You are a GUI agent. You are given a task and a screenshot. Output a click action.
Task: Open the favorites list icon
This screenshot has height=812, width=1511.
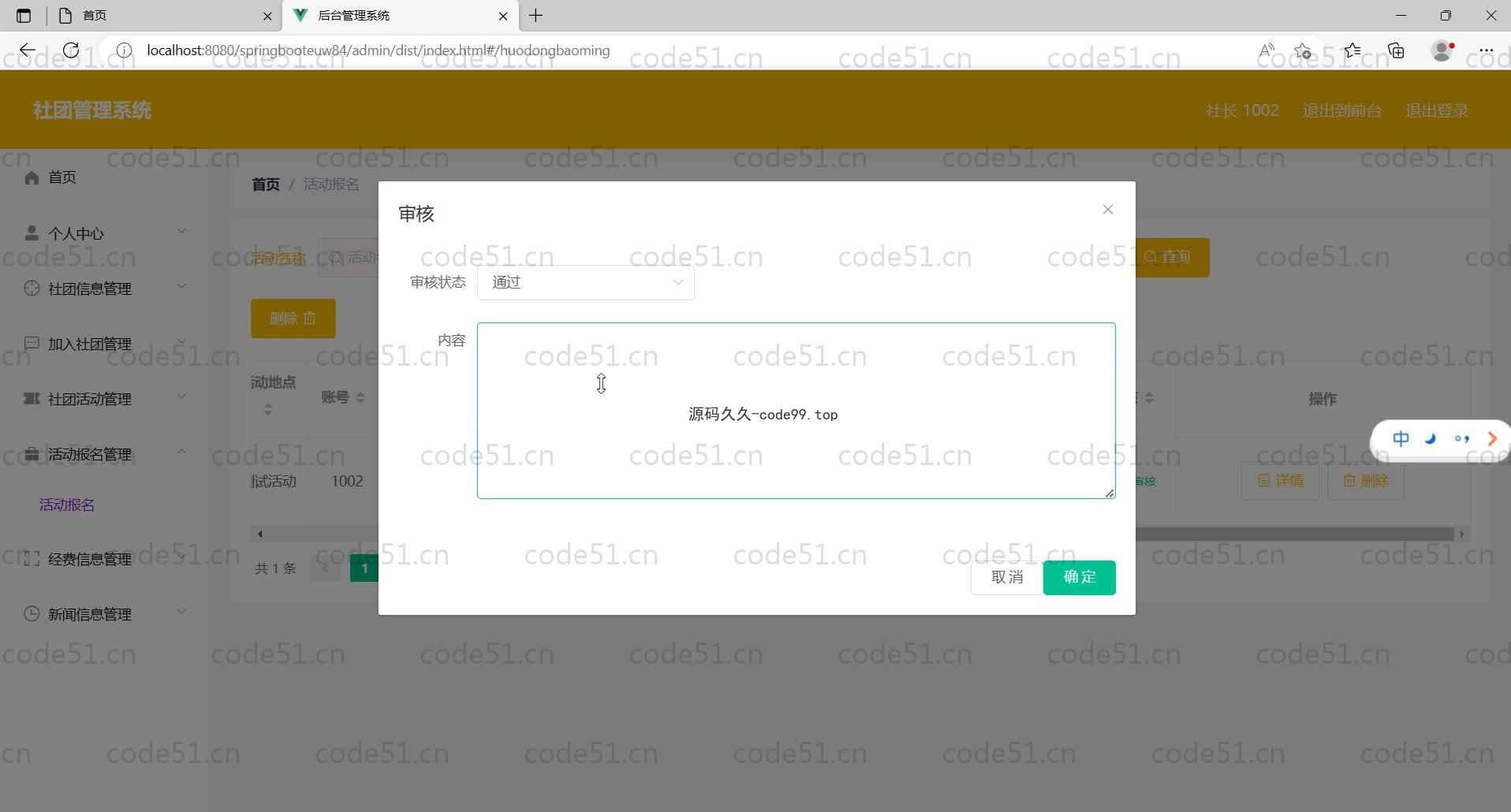pyautogui.click(x=1352, y=50)
